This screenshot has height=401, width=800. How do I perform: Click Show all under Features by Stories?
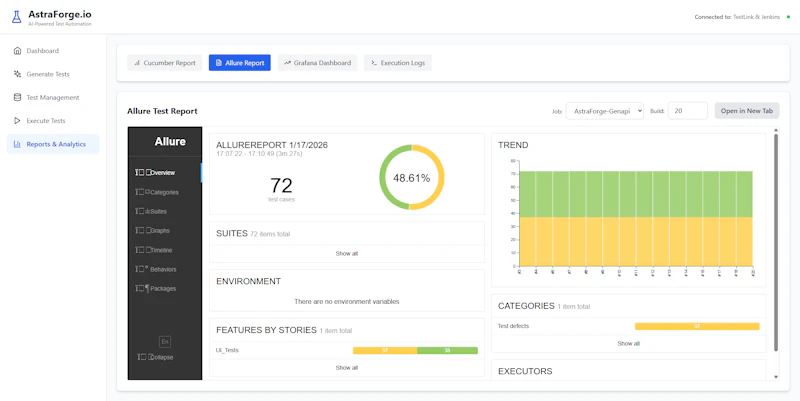(346, 368)
